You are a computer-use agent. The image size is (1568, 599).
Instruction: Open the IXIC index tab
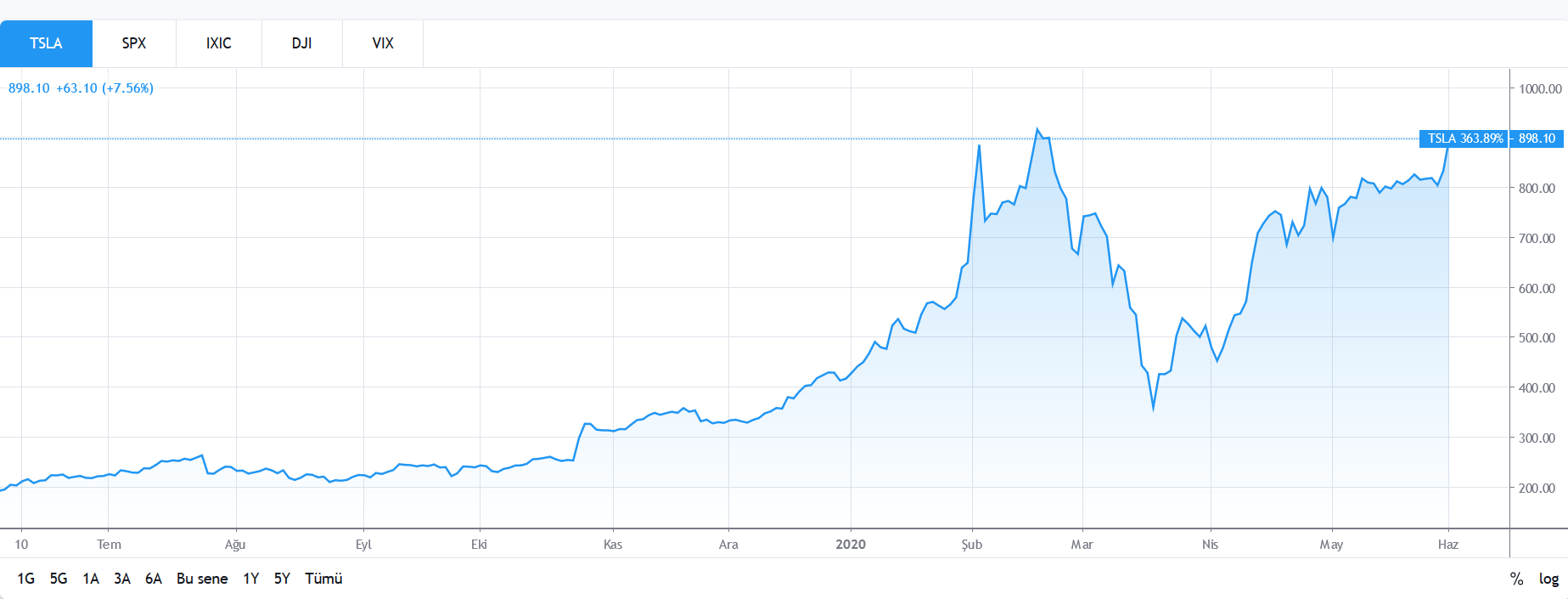click(x=219, y=43)
